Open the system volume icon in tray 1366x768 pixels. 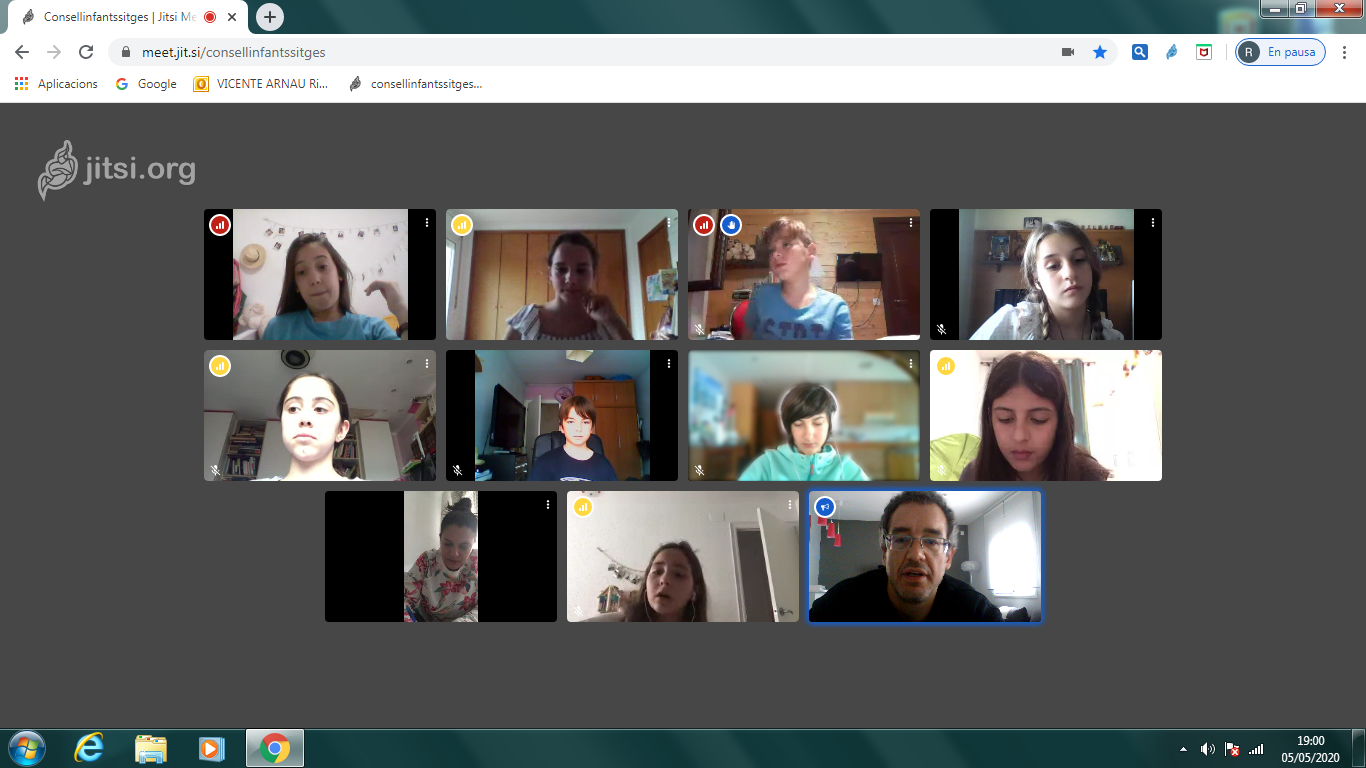coord(1208,749)
